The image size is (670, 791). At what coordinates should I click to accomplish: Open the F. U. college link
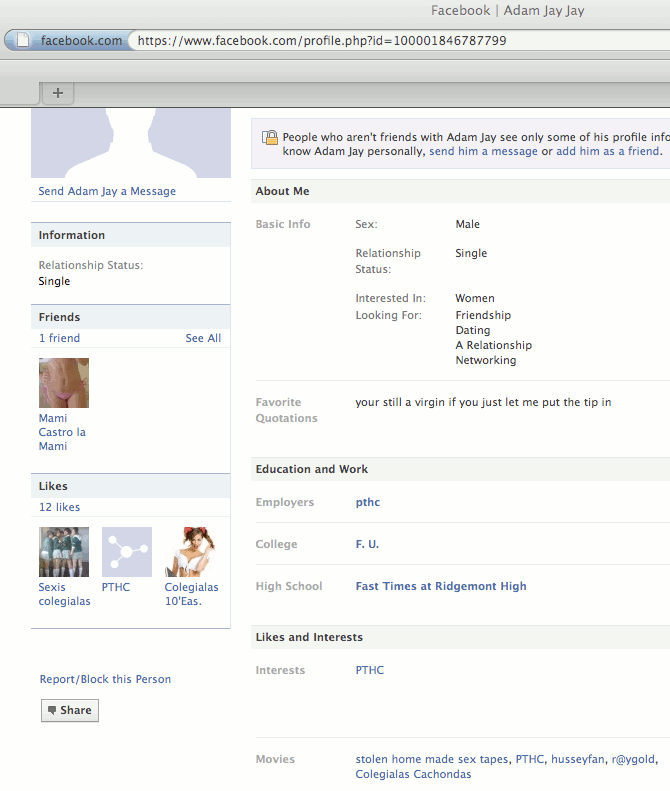[367, 544]
